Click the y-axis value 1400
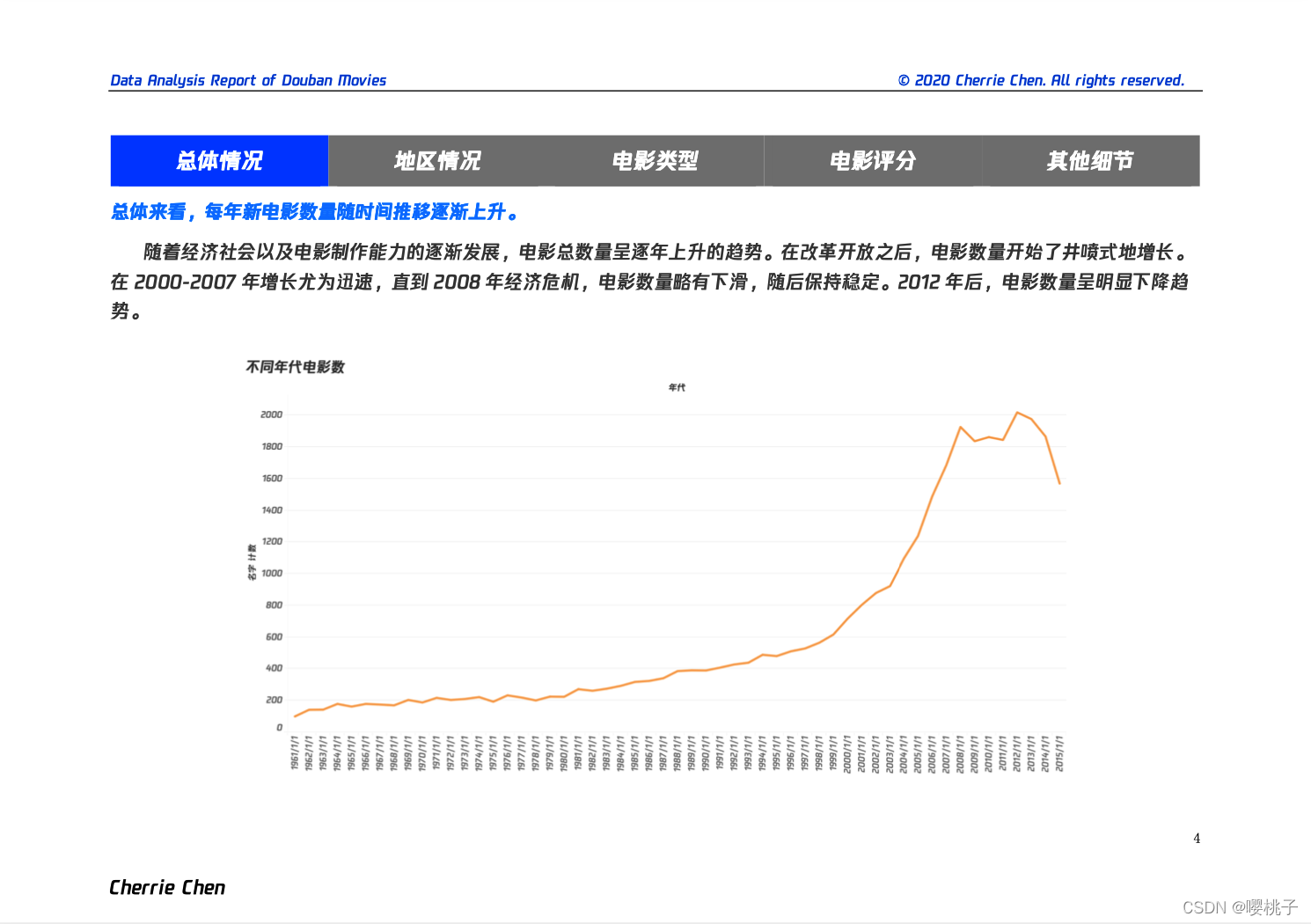The image size is (1311, 924). coord(272,510)
